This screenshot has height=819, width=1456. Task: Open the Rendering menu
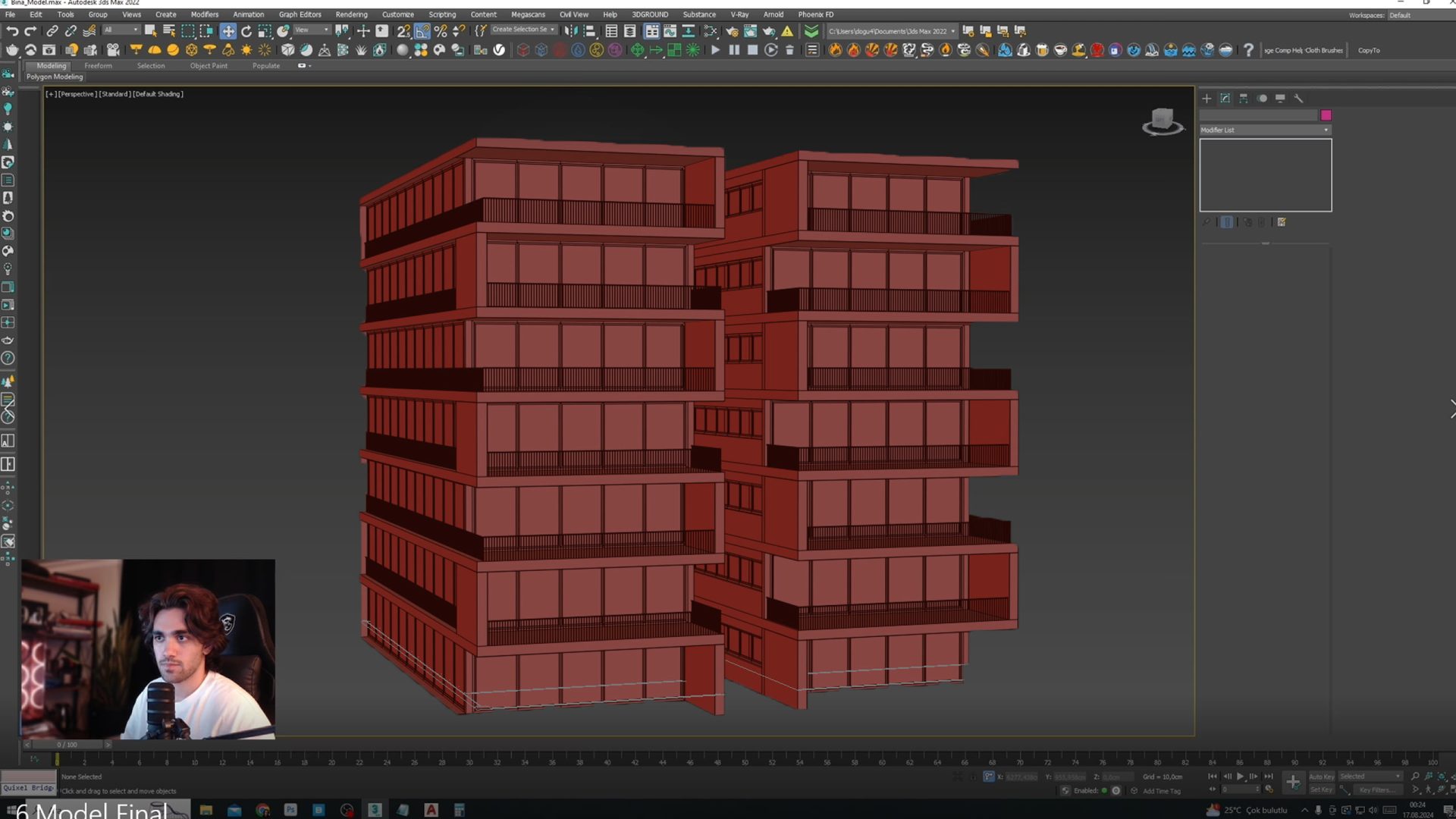[x=351, y=14]
